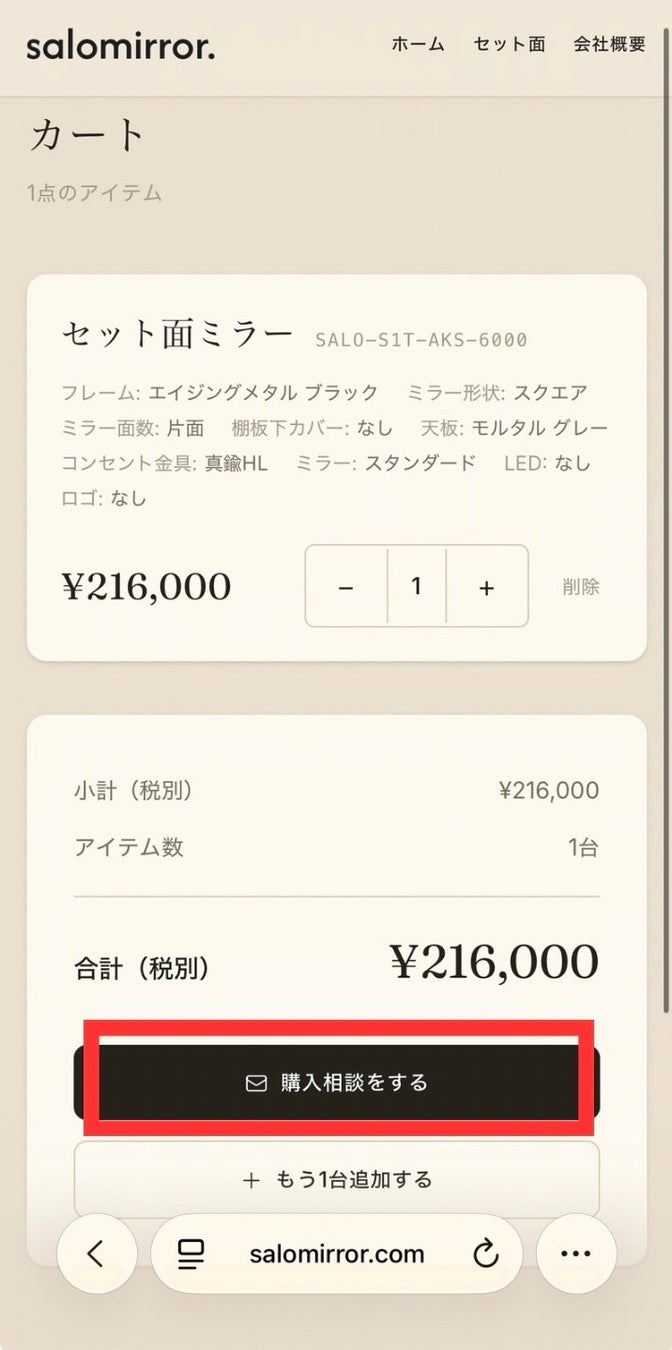Click the salomirror. logo

[121, 45]
